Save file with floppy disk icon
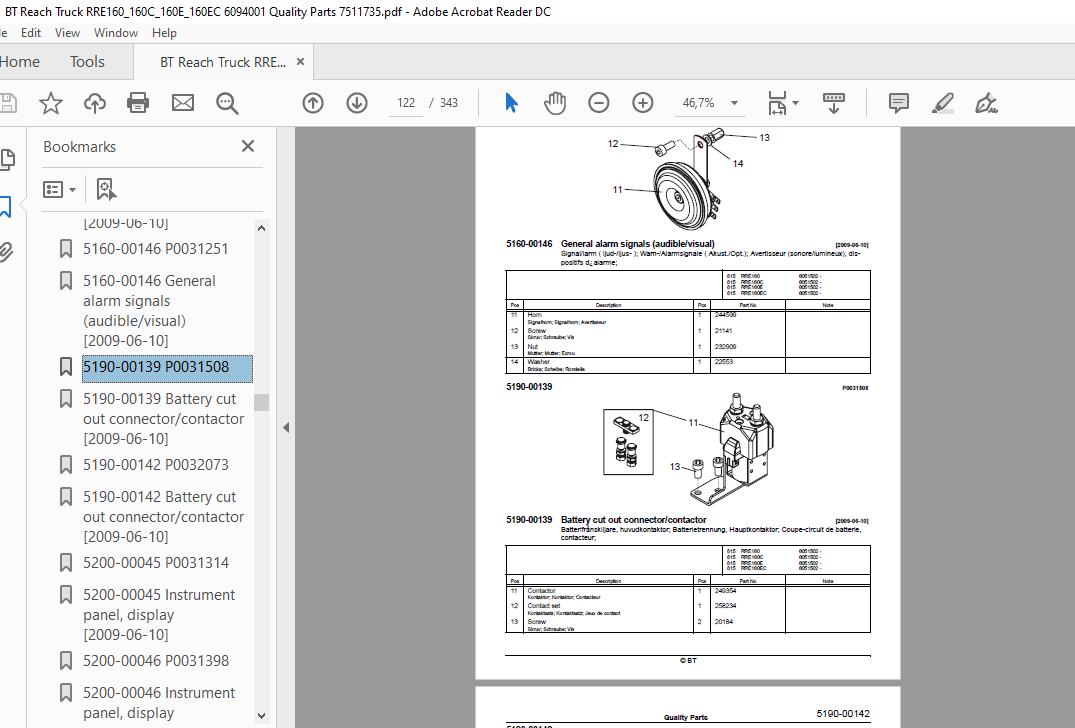Image resolution: width=1075 pixels, height=728 pixels. coord(7,104)
